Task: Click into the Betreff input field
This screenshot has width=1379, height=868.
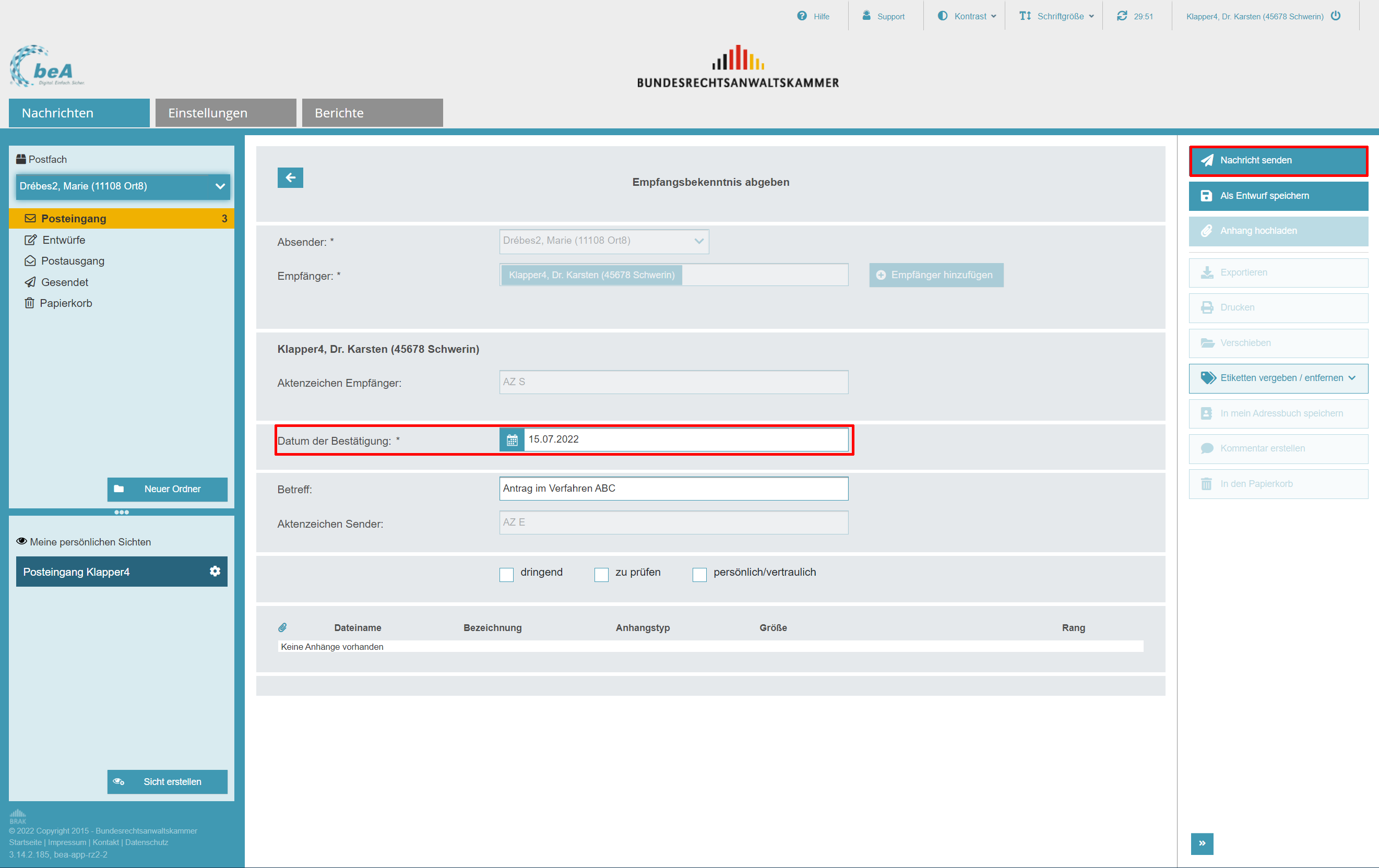Action: click(673, 489)
